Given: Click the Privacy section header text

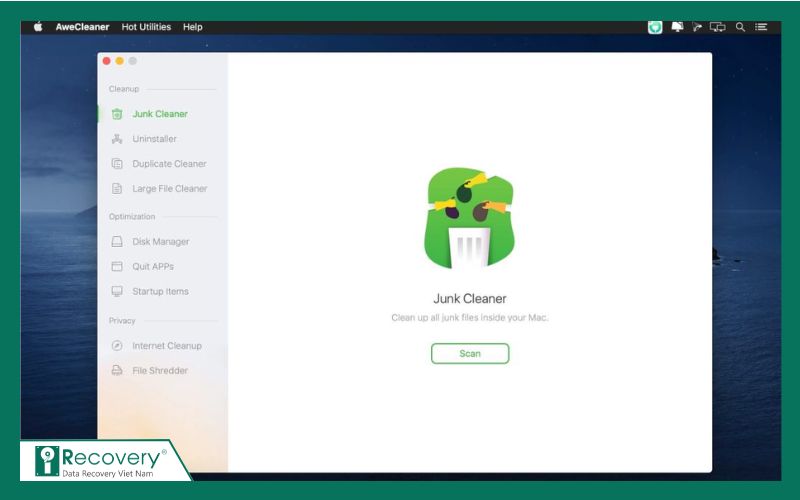Looking at the screenshot, I should point(122,320).
